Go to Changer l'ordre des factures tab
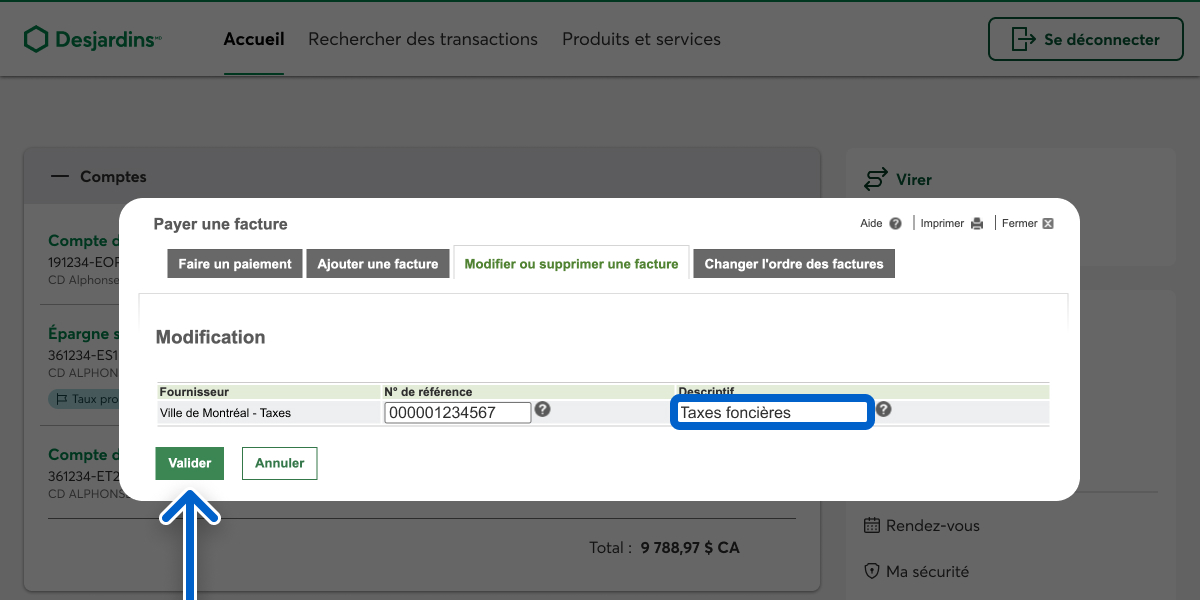This screenshot has width=1200, height=600. pyautogui.click(x=794, y=264)
